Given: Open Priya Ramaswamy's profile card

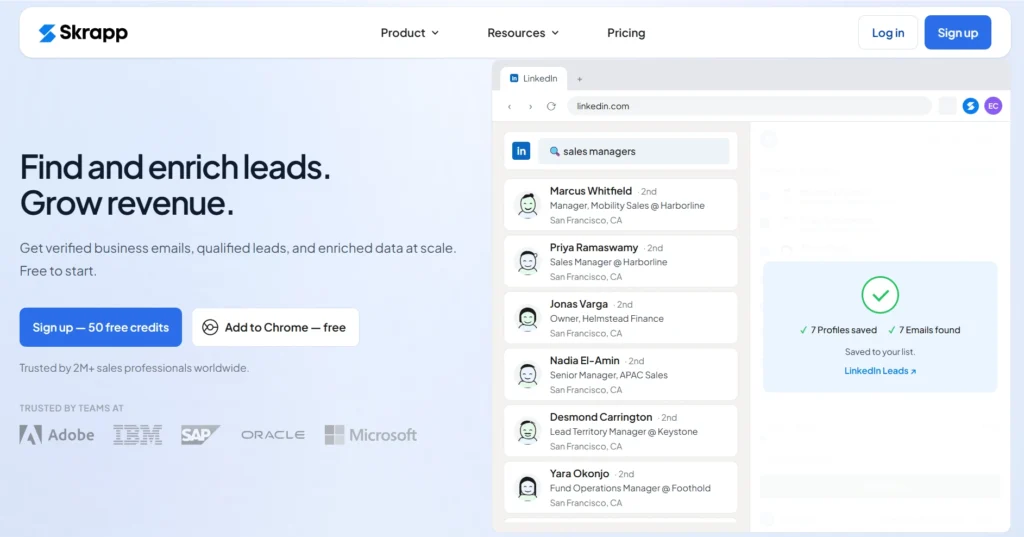Looking at the screenshot, I should 620,261.
